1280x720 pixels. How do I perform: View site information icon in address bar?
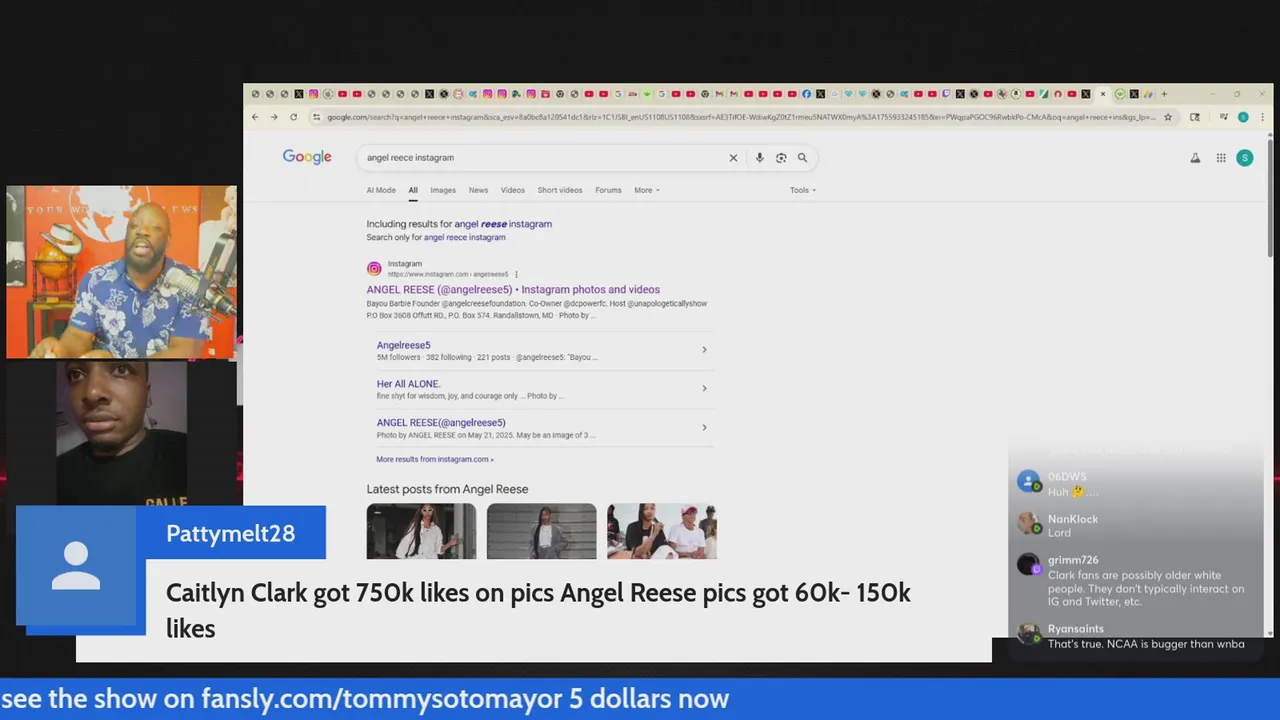point(317,117)
